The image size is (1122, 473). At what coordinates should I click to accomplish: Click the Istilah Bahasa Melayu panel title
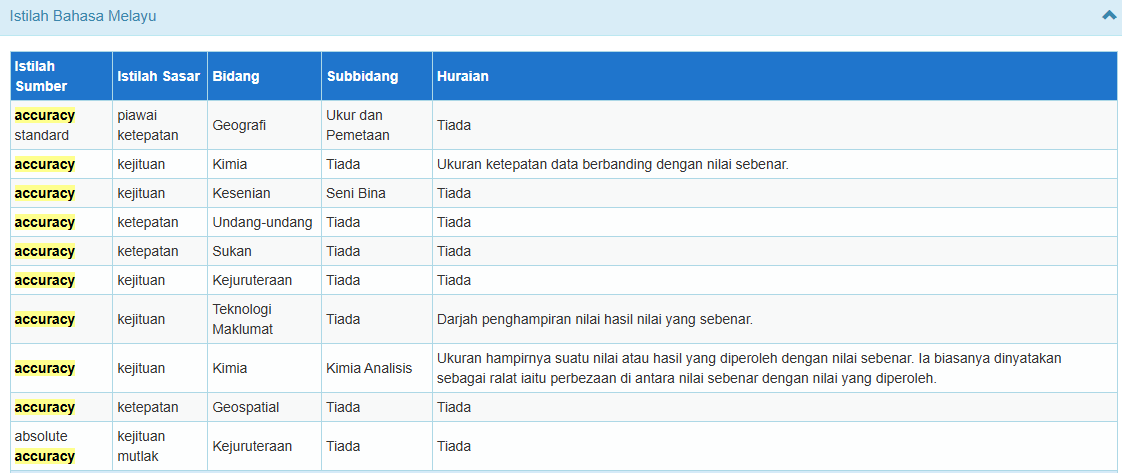pos(83,16)
